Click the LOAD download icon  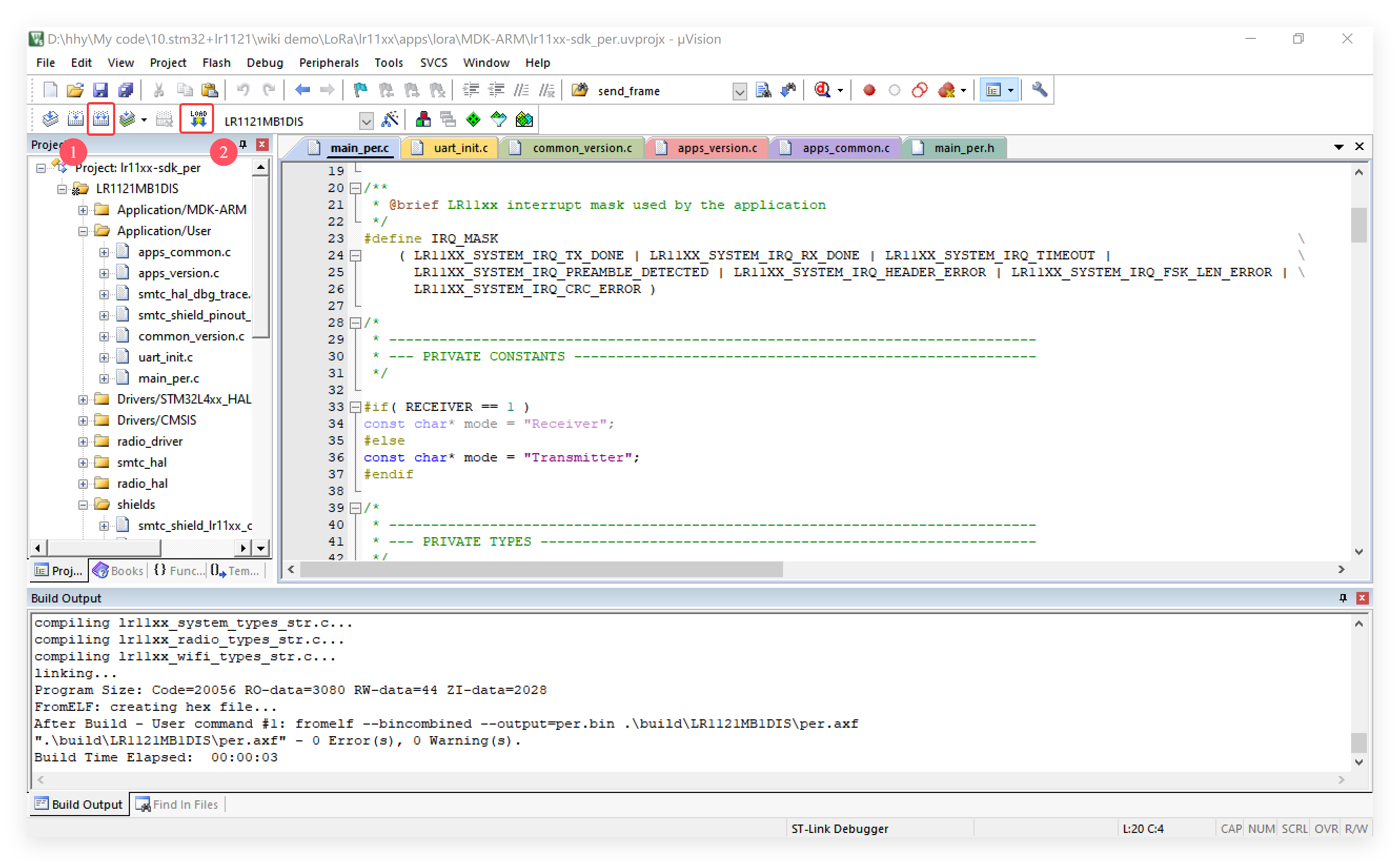(x=198, y=119)
